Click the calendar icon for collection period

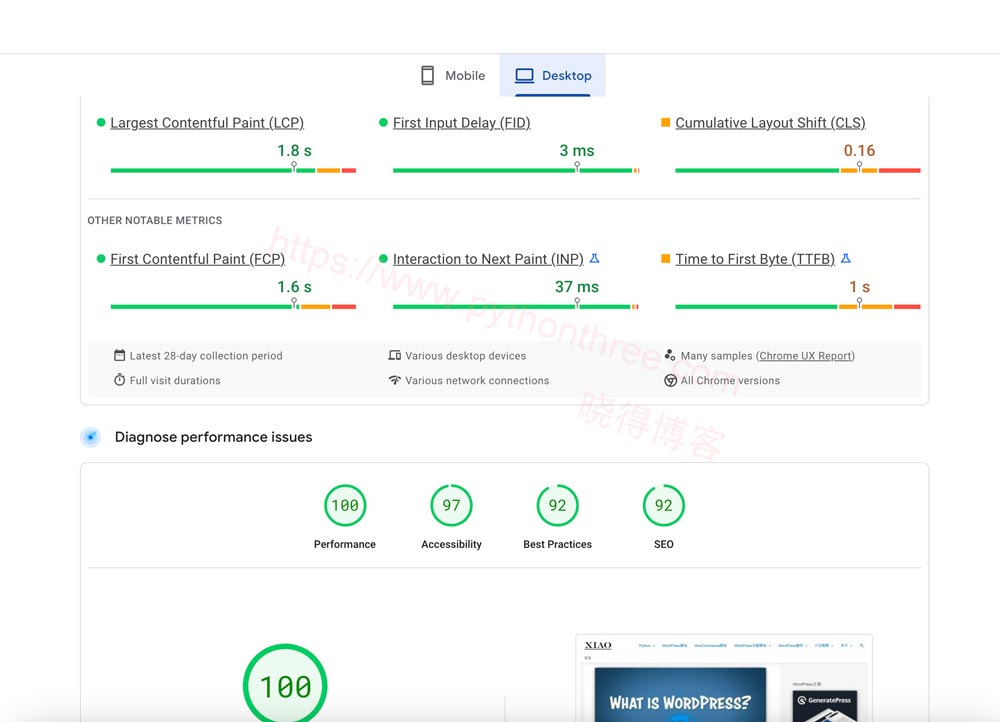click(120, 356)
